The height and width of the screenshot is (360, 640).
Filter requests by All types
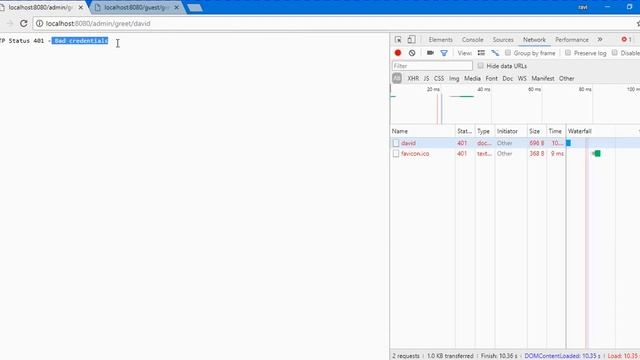click(x=397, y=78)
